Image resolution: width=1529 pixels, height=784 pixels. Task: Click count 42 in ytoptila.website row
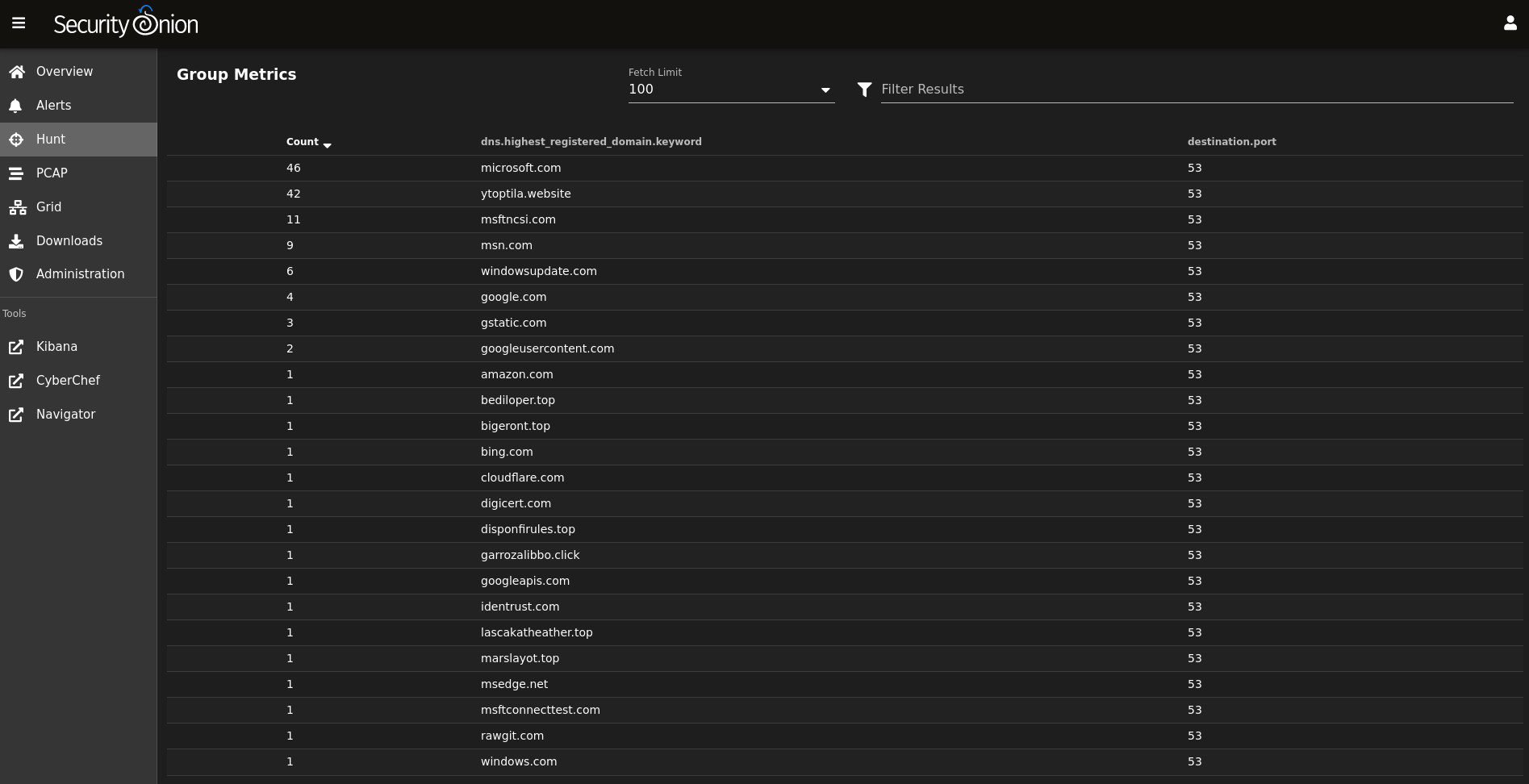point(293,194)
